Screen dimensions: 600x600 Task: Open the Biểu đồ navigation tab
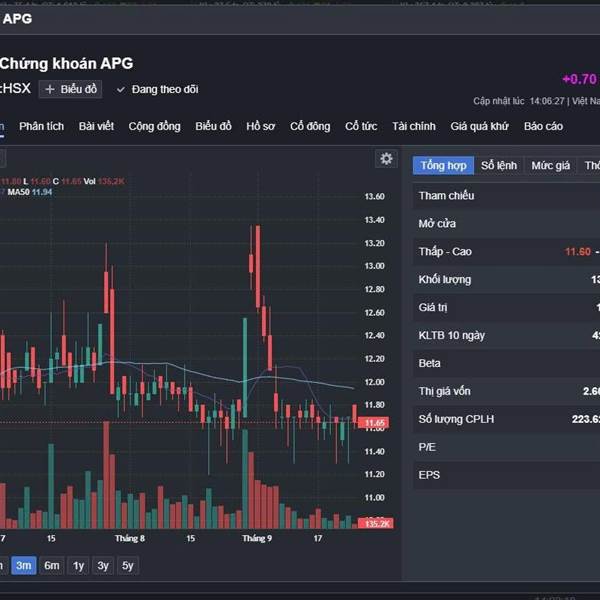tap(213, 126)
